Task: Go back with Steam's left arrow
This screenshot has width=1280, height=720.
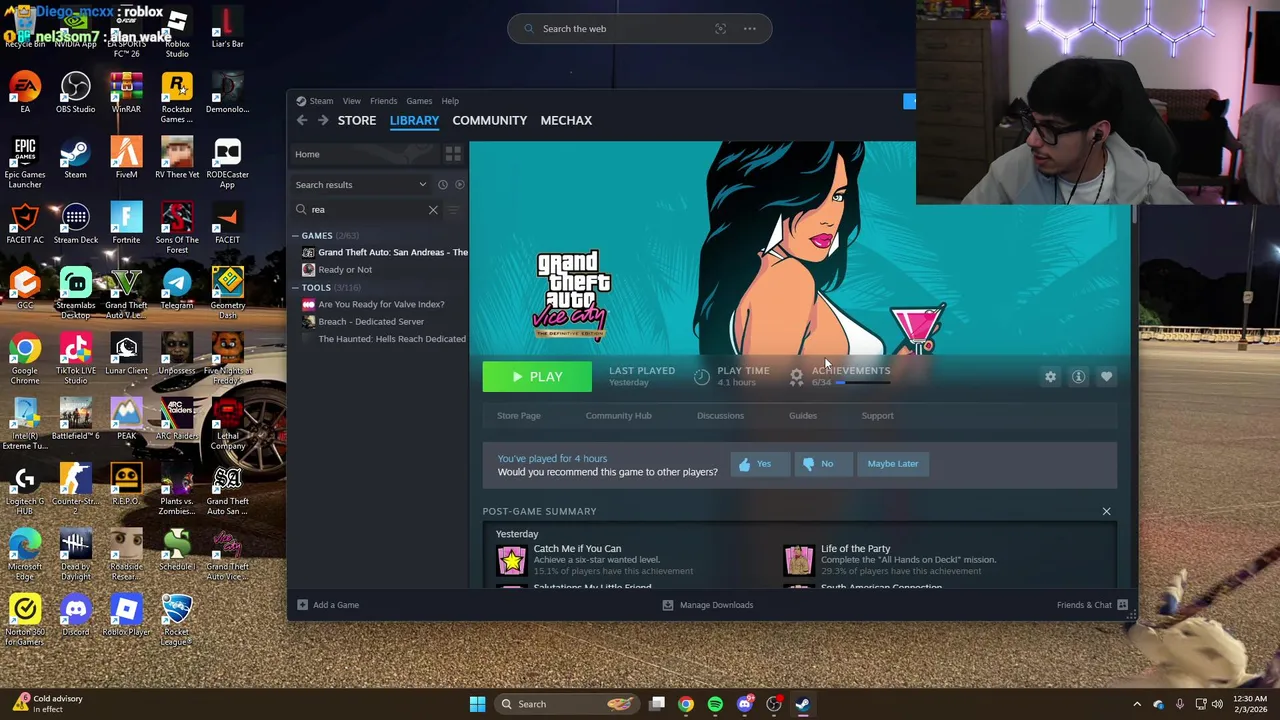Action: (x=302, y=120)
